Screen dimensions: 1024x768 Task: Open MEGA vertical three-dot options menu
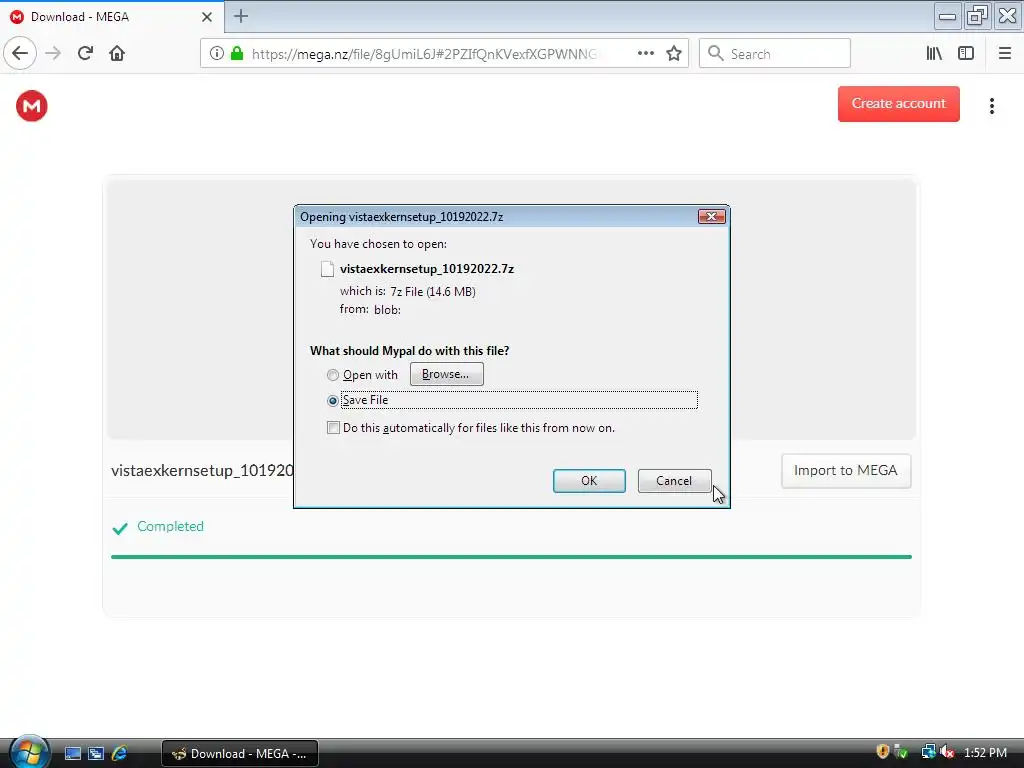pyautogui.click(x=991, y=106)
